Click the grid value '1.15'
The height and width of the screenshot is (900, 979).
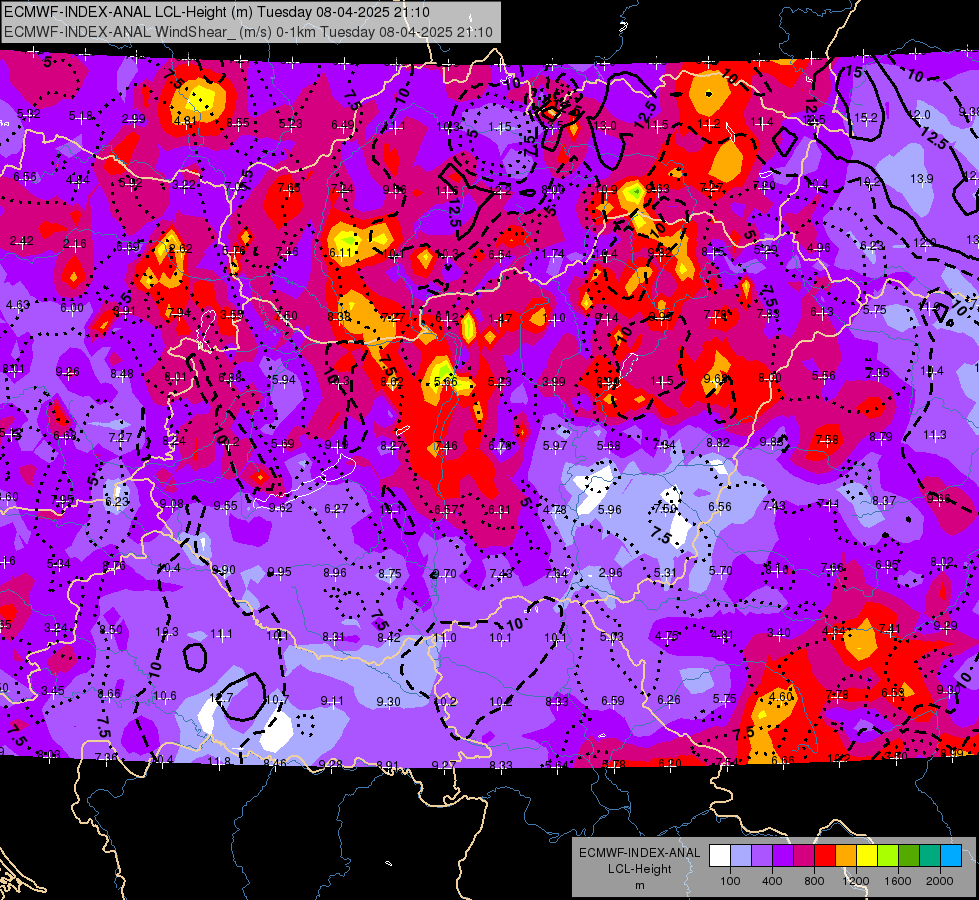point(499,127)
